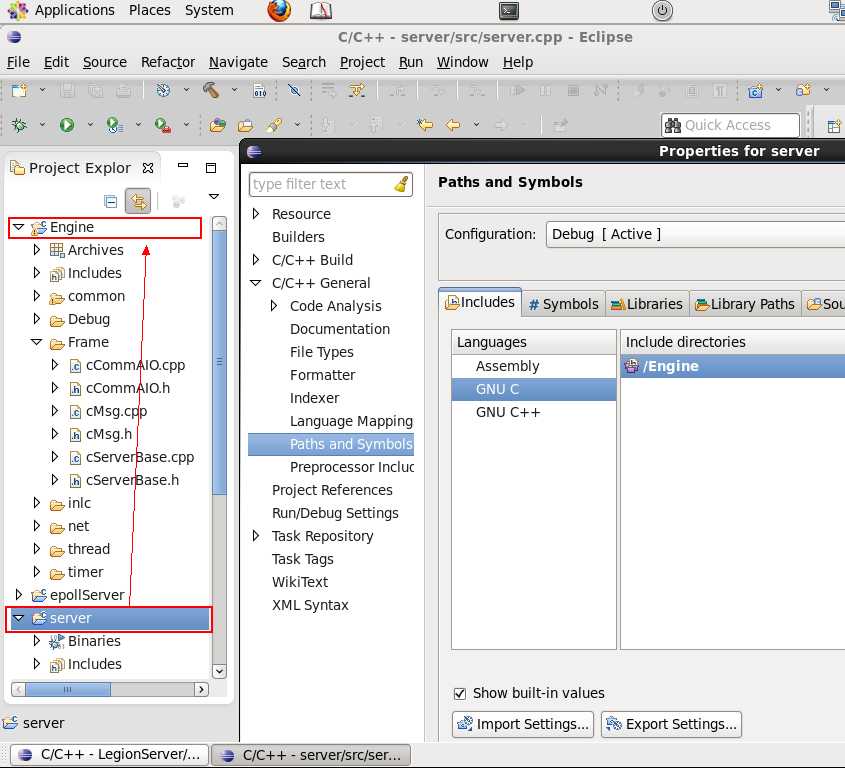Collapse the Engine project node
845x768 pixels.
point(19,227)
